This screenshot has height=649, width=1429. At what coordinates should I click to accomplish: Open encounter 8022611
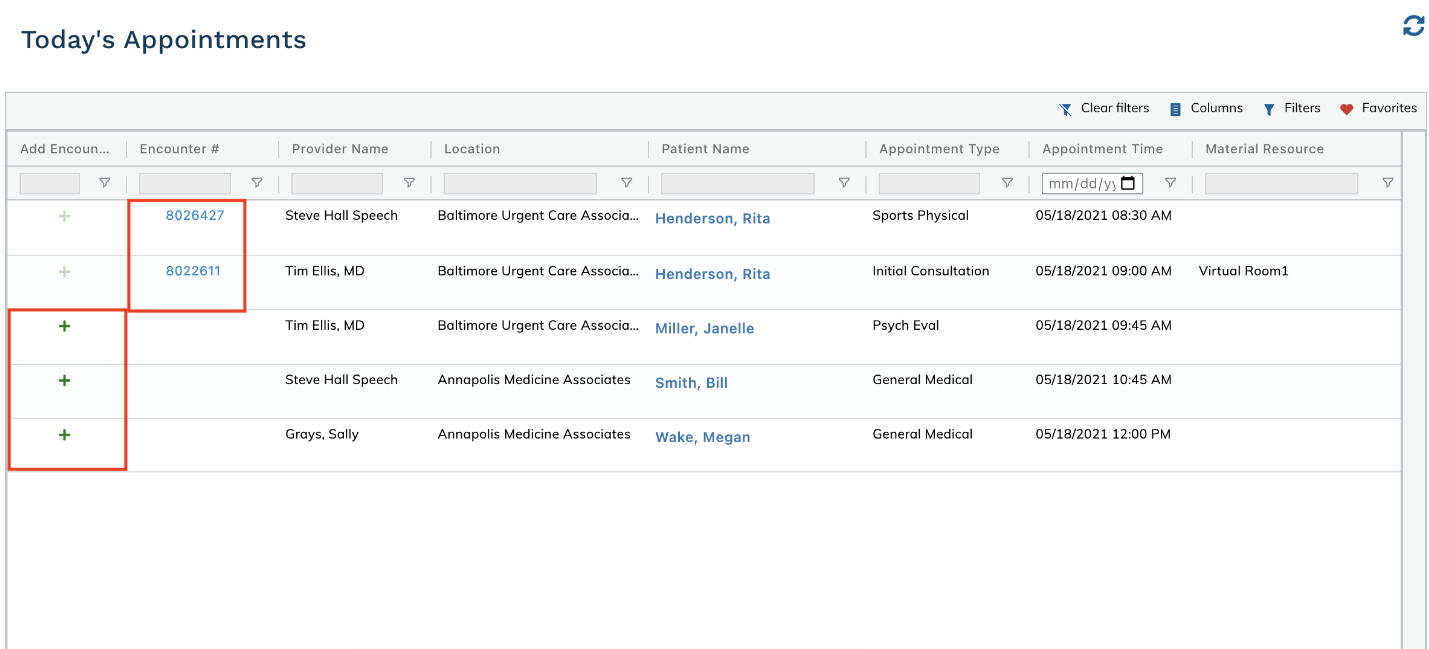tap(193, 271)
